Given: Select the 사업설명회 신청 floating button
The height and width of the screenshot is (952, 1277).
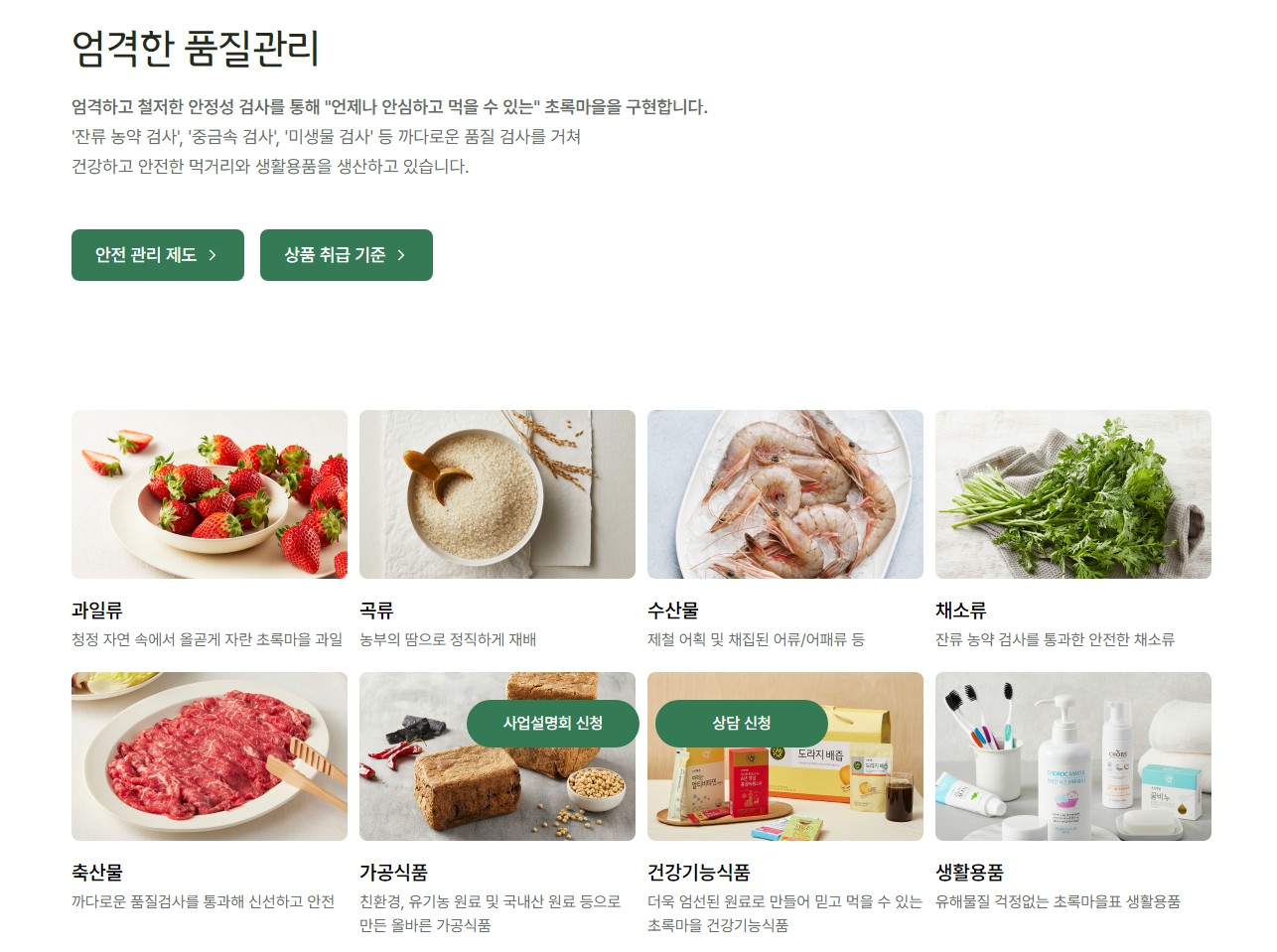Looking at the screenshot, I should point(553,724).
